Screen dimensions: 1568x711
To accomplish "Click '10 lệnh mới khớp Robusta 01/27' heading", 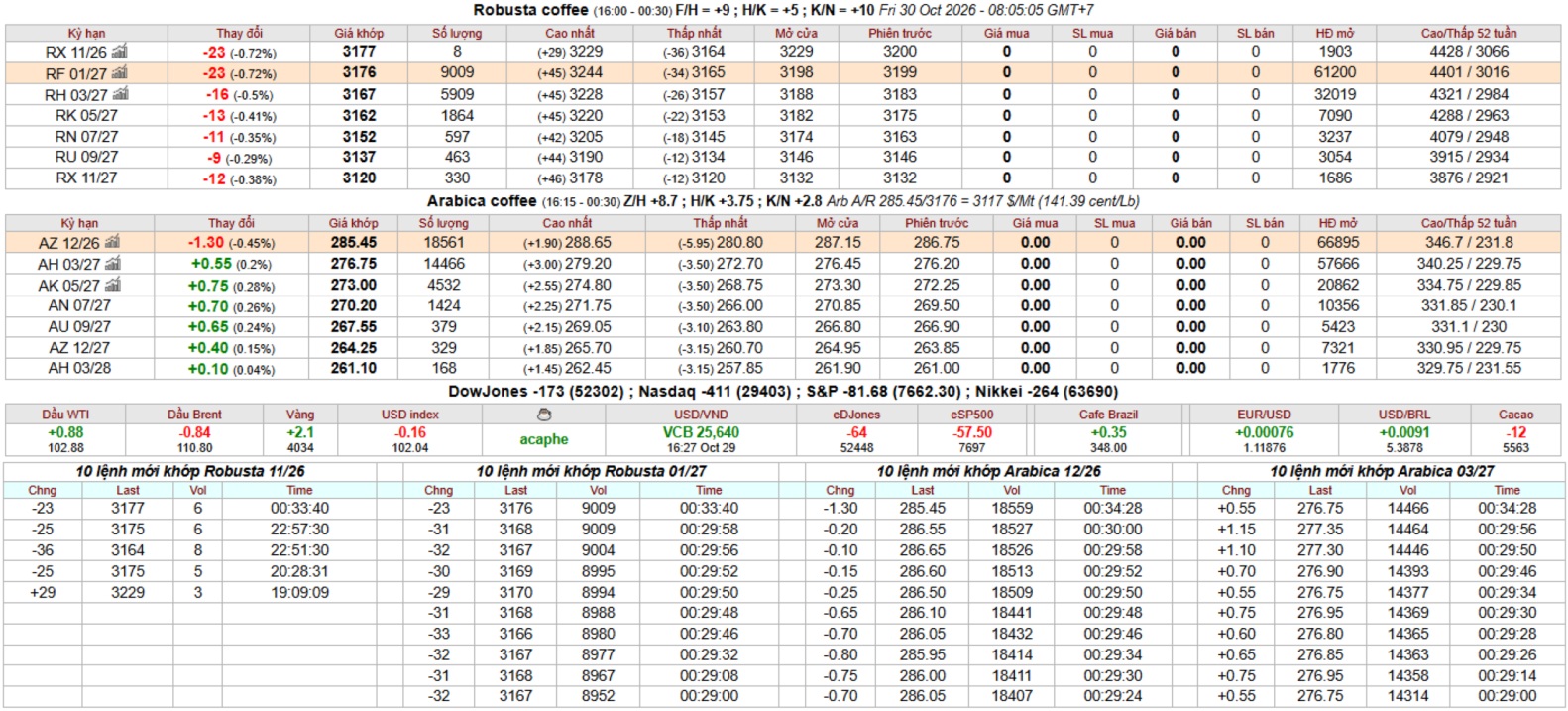I will point(592,471).
